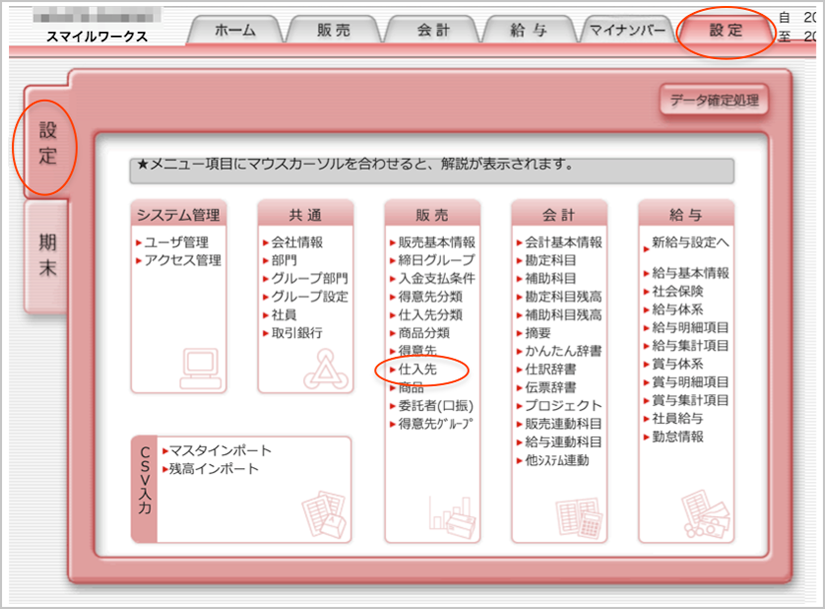
Task: Open マスタインポート under CSV入力
Action: coord(220,451)
